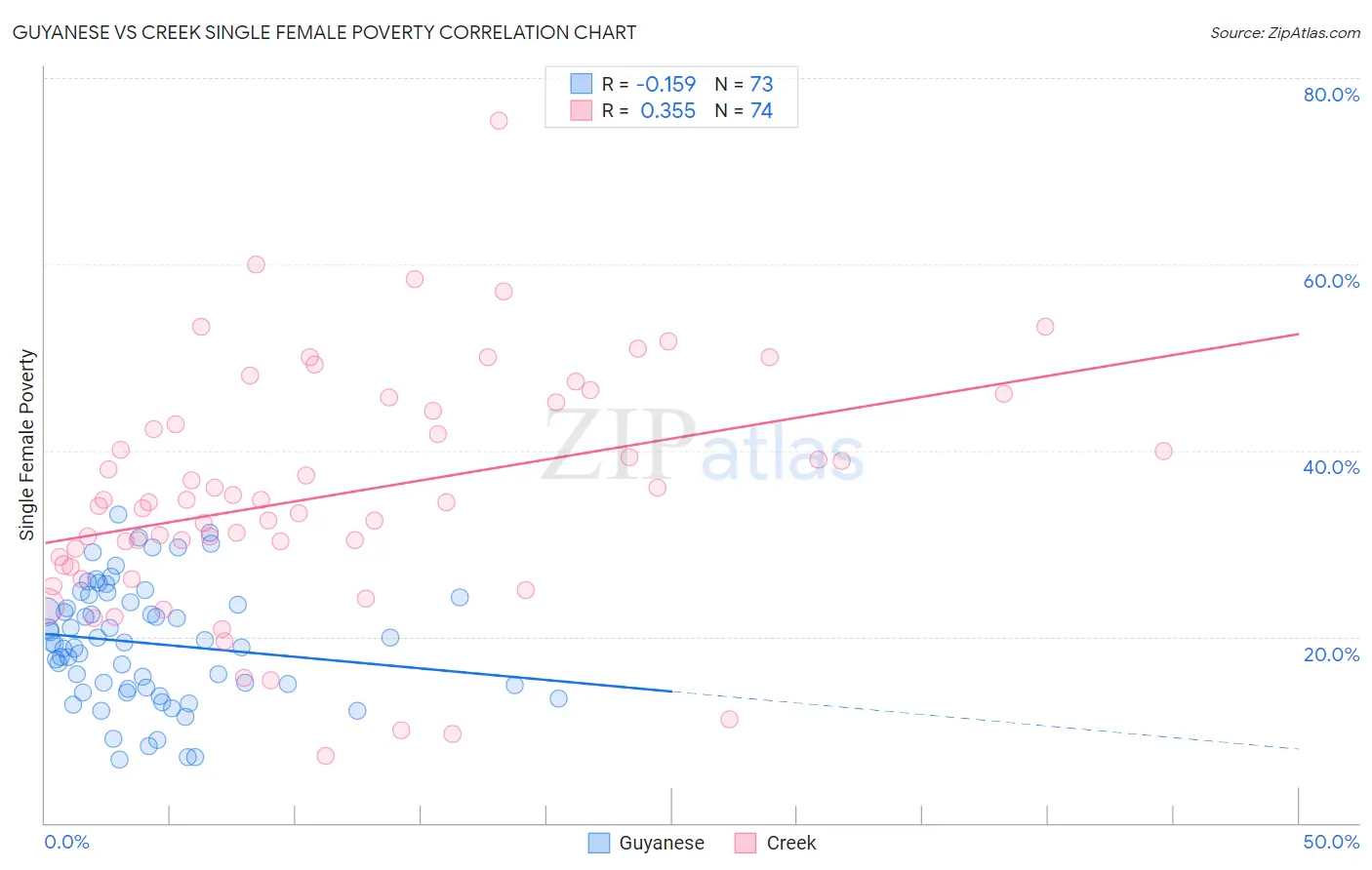Click the dashed blue extrapolation line
1372x870 pixels.
click(x=986, y=720)
